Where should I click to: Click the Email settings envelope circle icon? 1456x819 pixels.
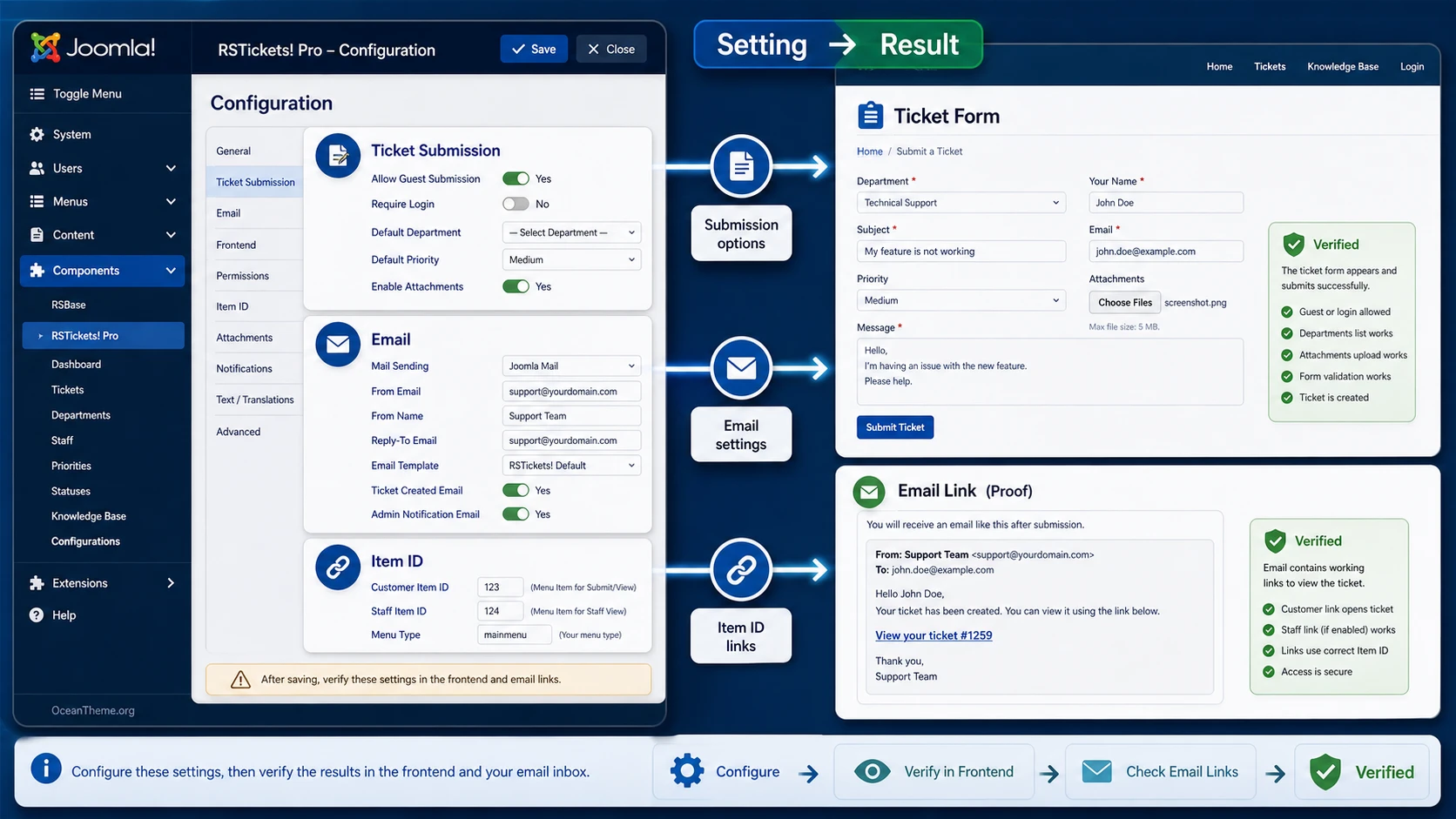(741, 367)
